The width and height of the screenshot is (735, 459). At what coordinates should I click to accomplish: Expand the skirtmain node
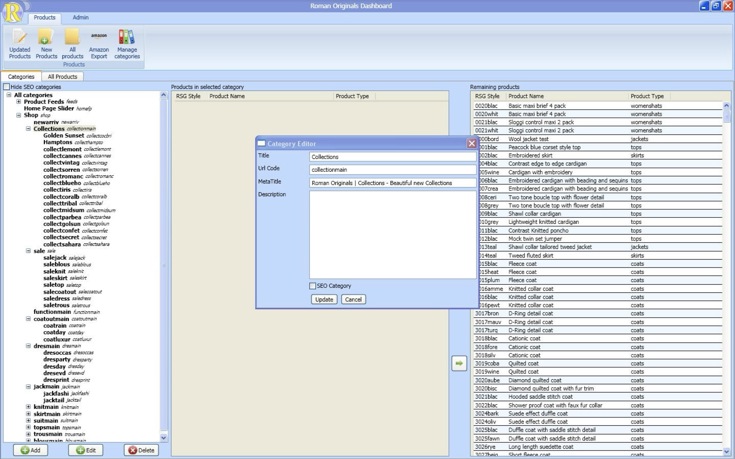tap(28, 414)
